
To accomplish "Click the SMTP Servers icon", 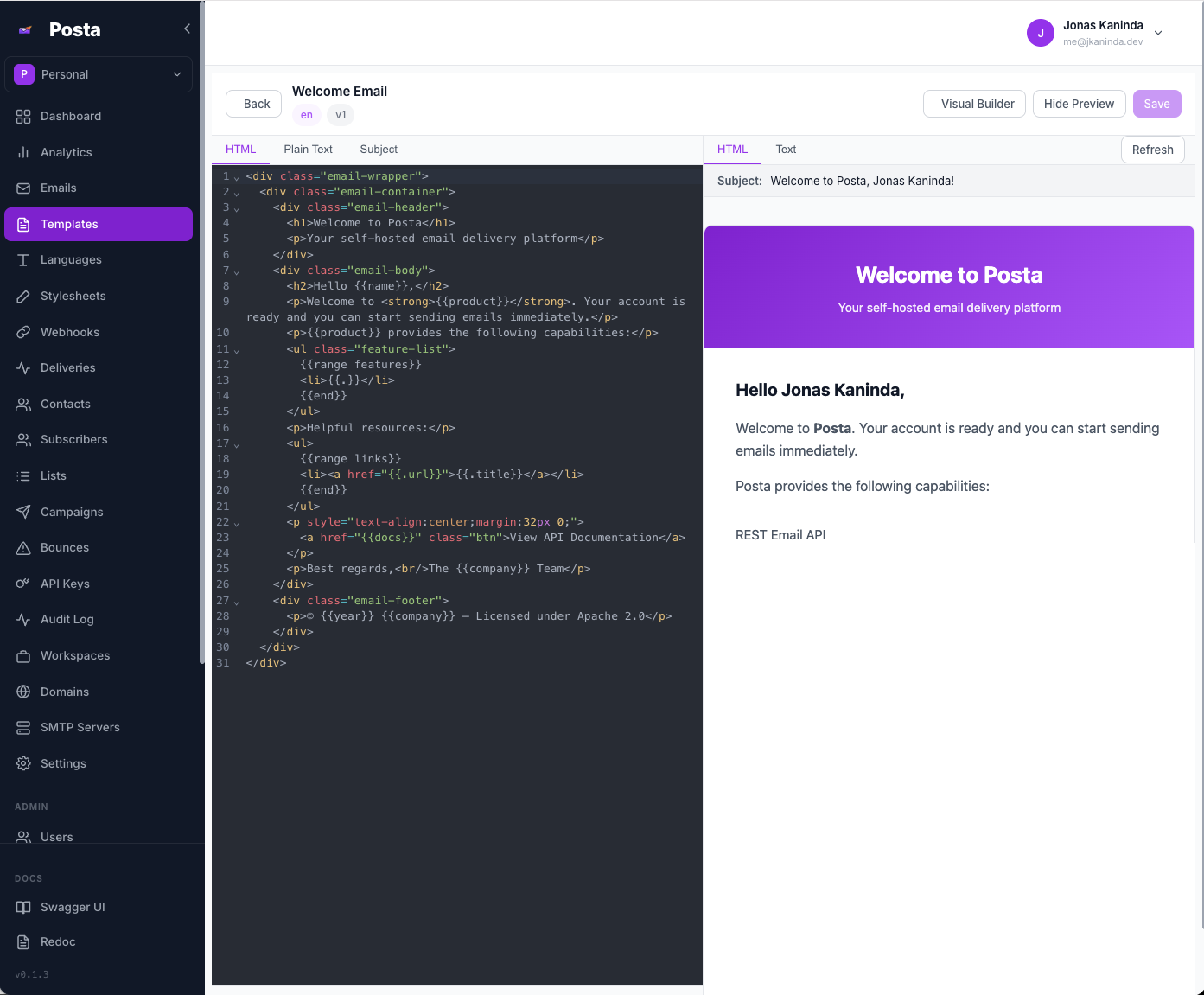I will point(23,728).
